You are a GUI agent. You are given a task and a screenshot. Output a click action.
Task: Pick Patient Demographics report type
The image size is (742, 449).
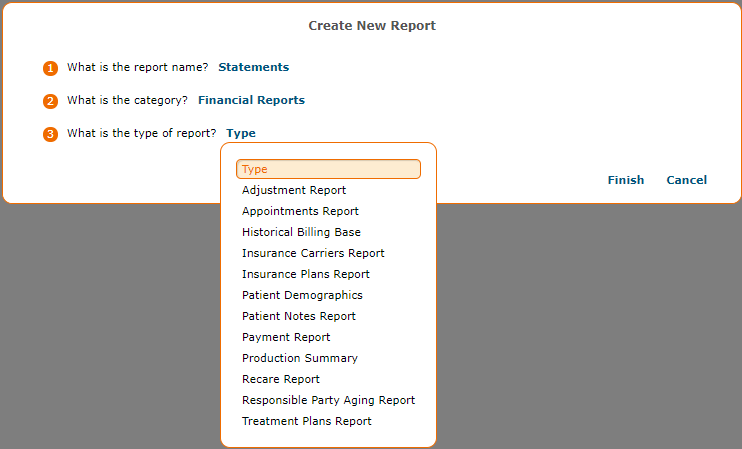tap(302, 295)
